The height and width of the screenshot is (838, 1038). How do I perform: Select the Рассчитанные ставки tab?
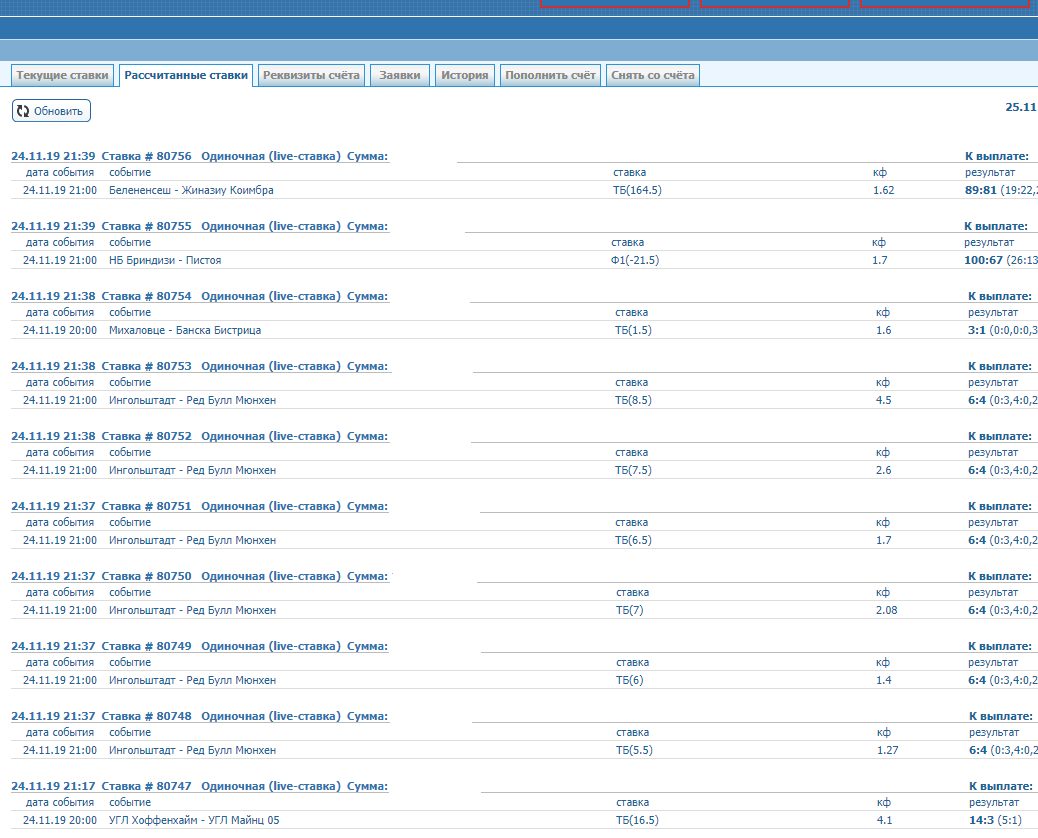pos(186,76)
